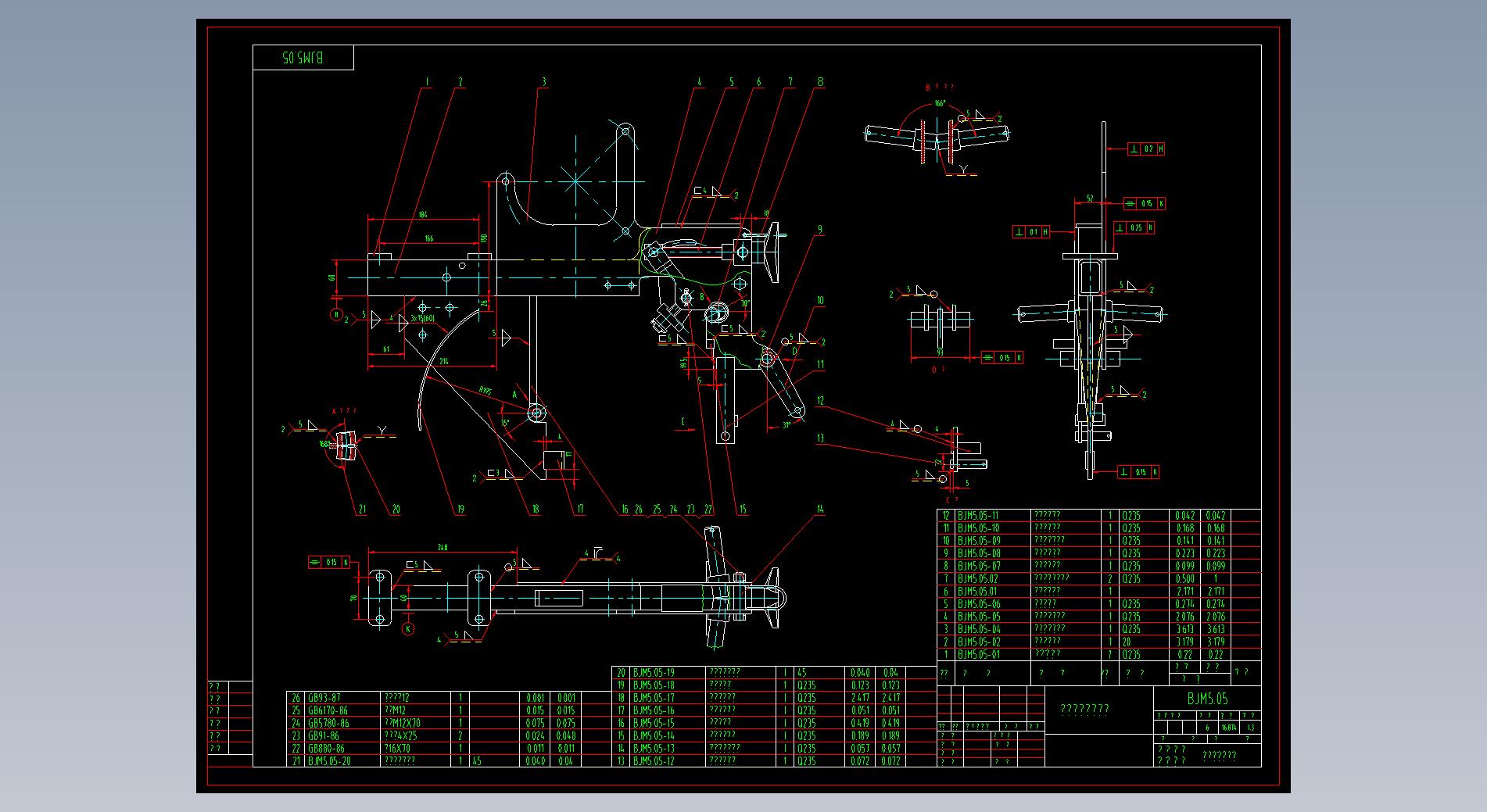Click part code BJM5.05-19 in row 20
This screenshot has height=812, width=1487.
click(654, 672)
